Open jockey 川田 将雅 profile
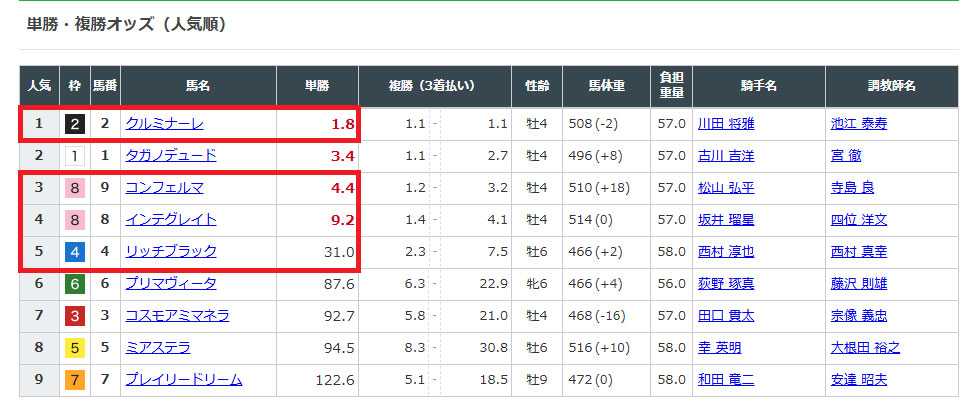 click(727, 124)
